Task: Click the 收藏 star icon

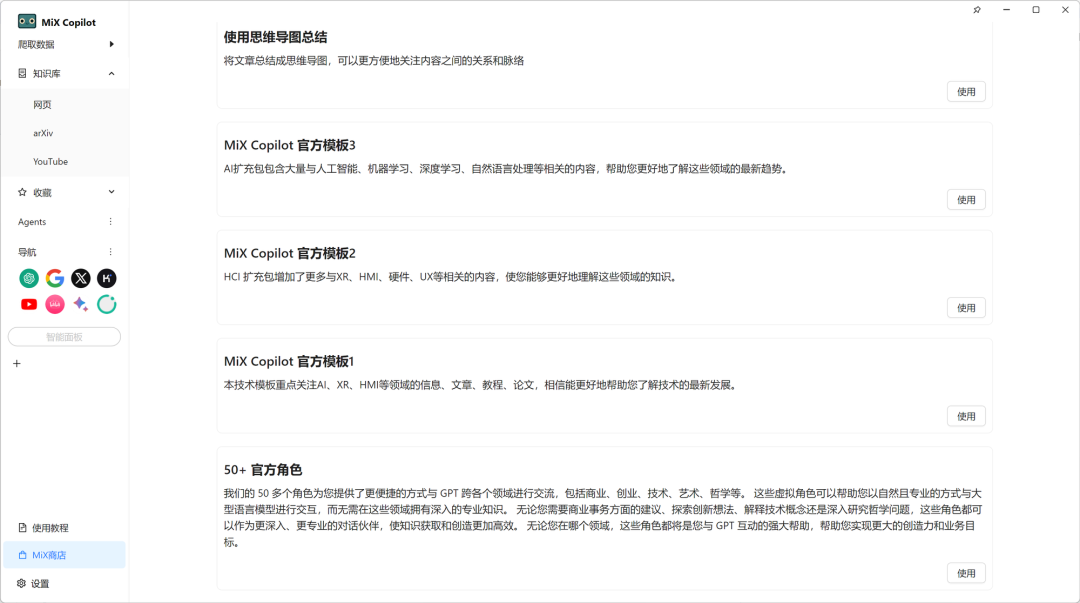Action: pyautogui.click(x=22, y=192)
